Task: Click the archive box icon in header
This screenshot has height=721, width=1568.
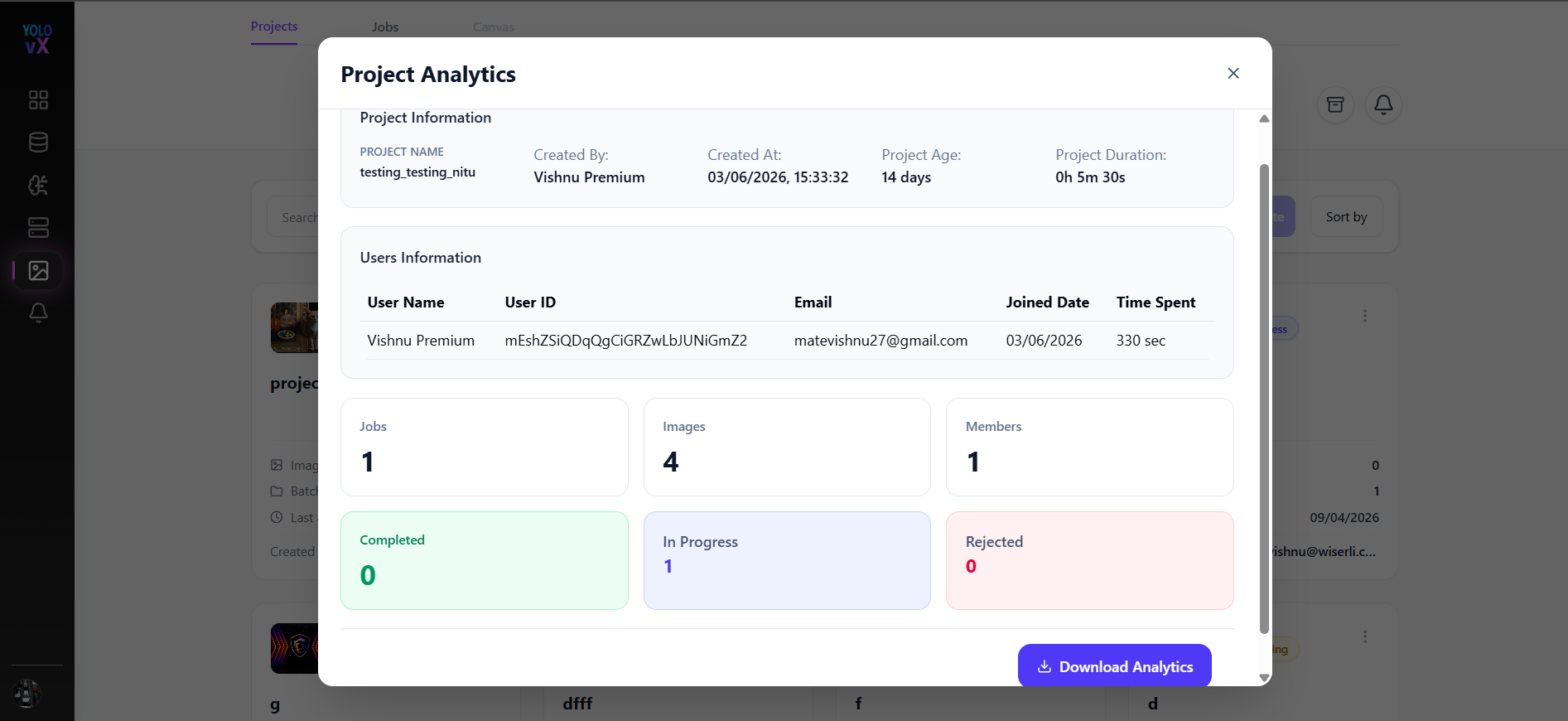Action: pos(1335,104)
